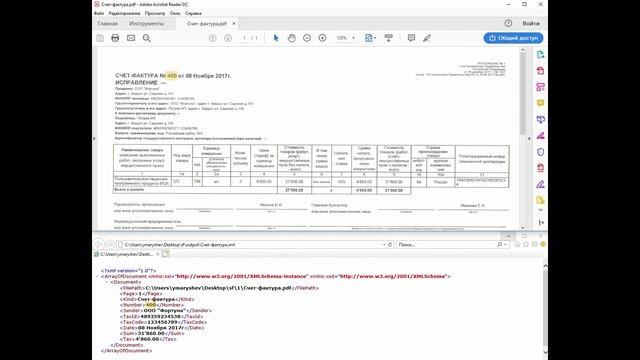Switch to the Инструменты tab

[147, 24]
